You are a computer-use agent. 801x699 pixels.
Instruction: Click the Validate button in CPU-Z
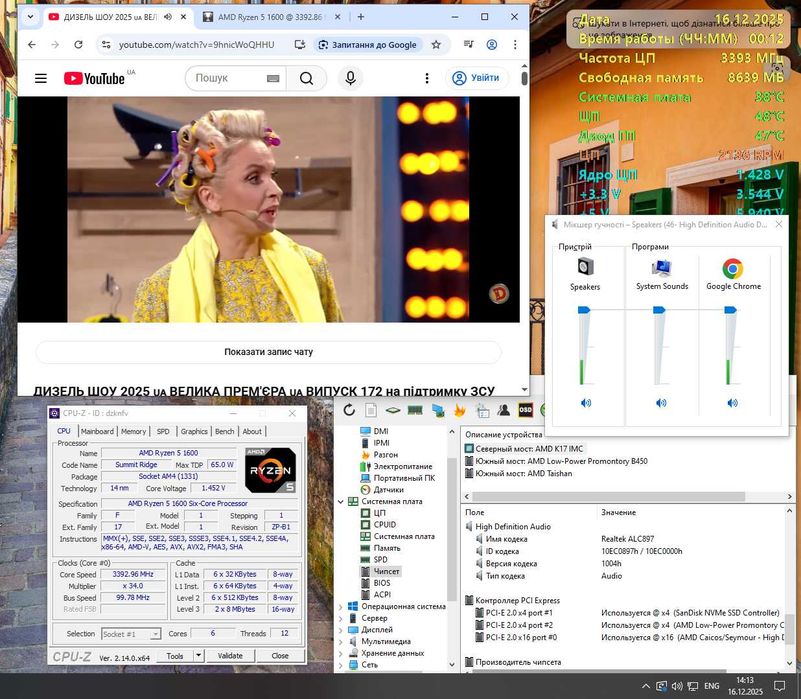point(230,656)
